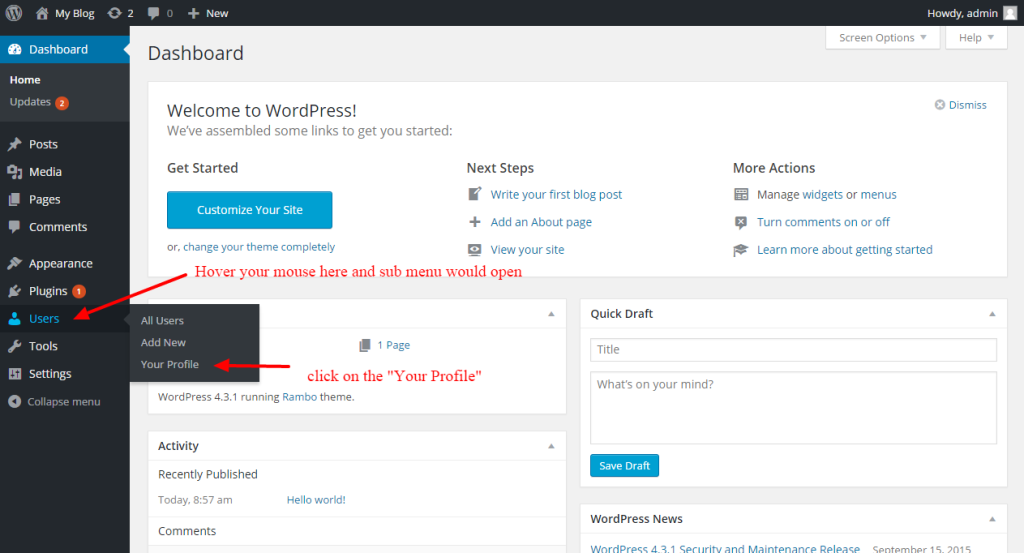Click change your theme completely link

coord(259,247)
